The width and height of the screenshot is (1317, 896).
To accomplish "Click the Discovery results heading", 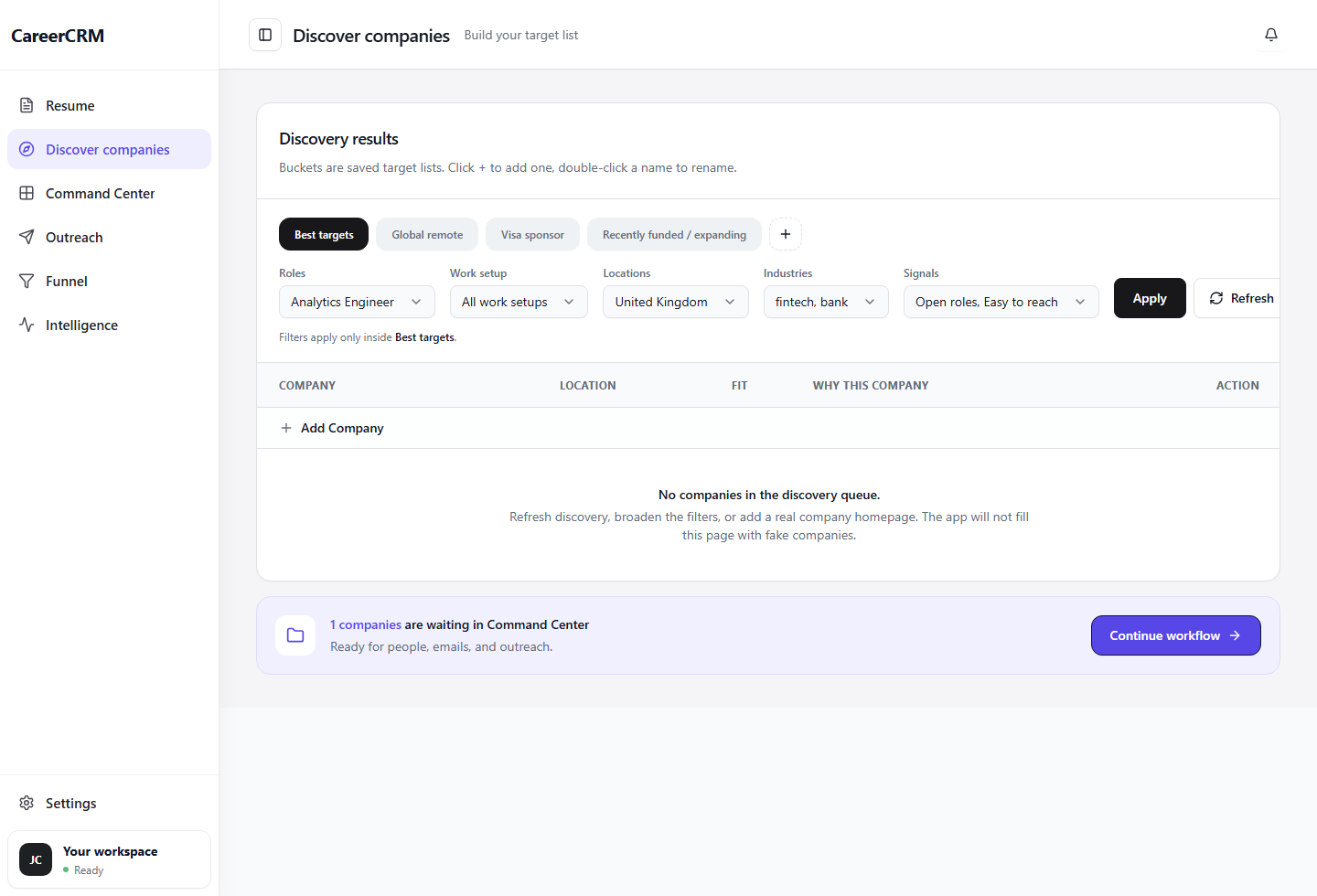I will pos(338,139).
